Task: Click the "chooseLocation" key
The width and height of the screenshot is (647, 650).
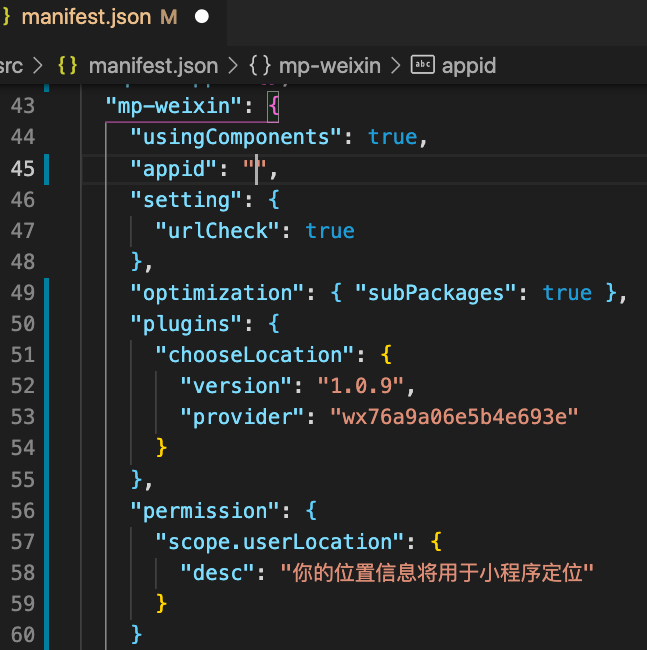Action: coord(254,355)
